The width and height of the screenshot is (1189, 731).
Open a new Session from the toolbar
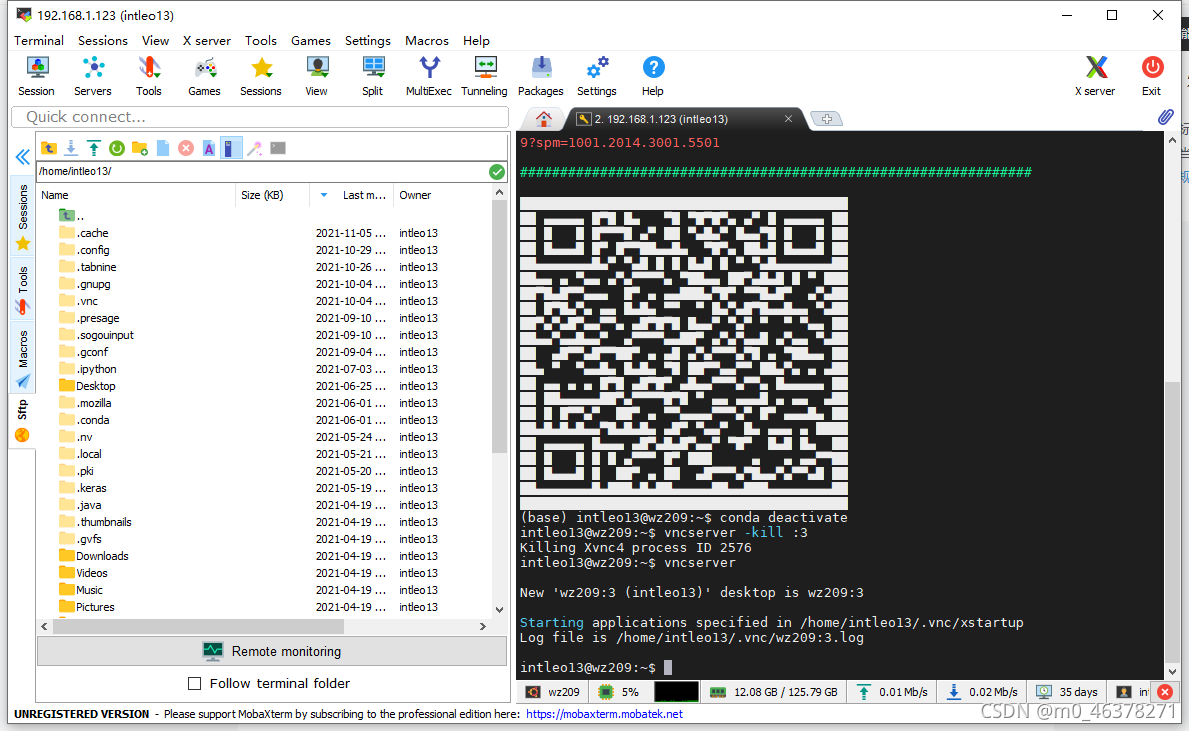coord(36,75)
